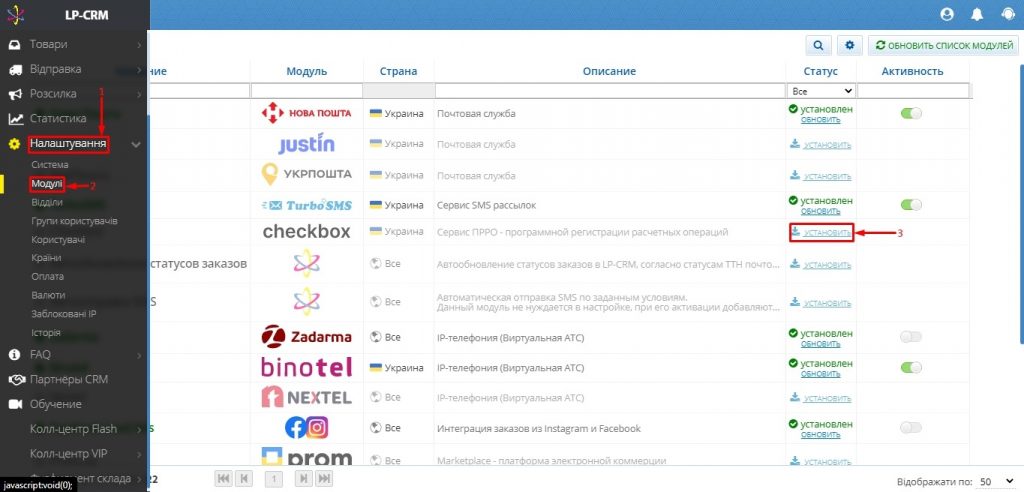
Task: Select Групи користувачів submenu item
Action: point(74,221)
